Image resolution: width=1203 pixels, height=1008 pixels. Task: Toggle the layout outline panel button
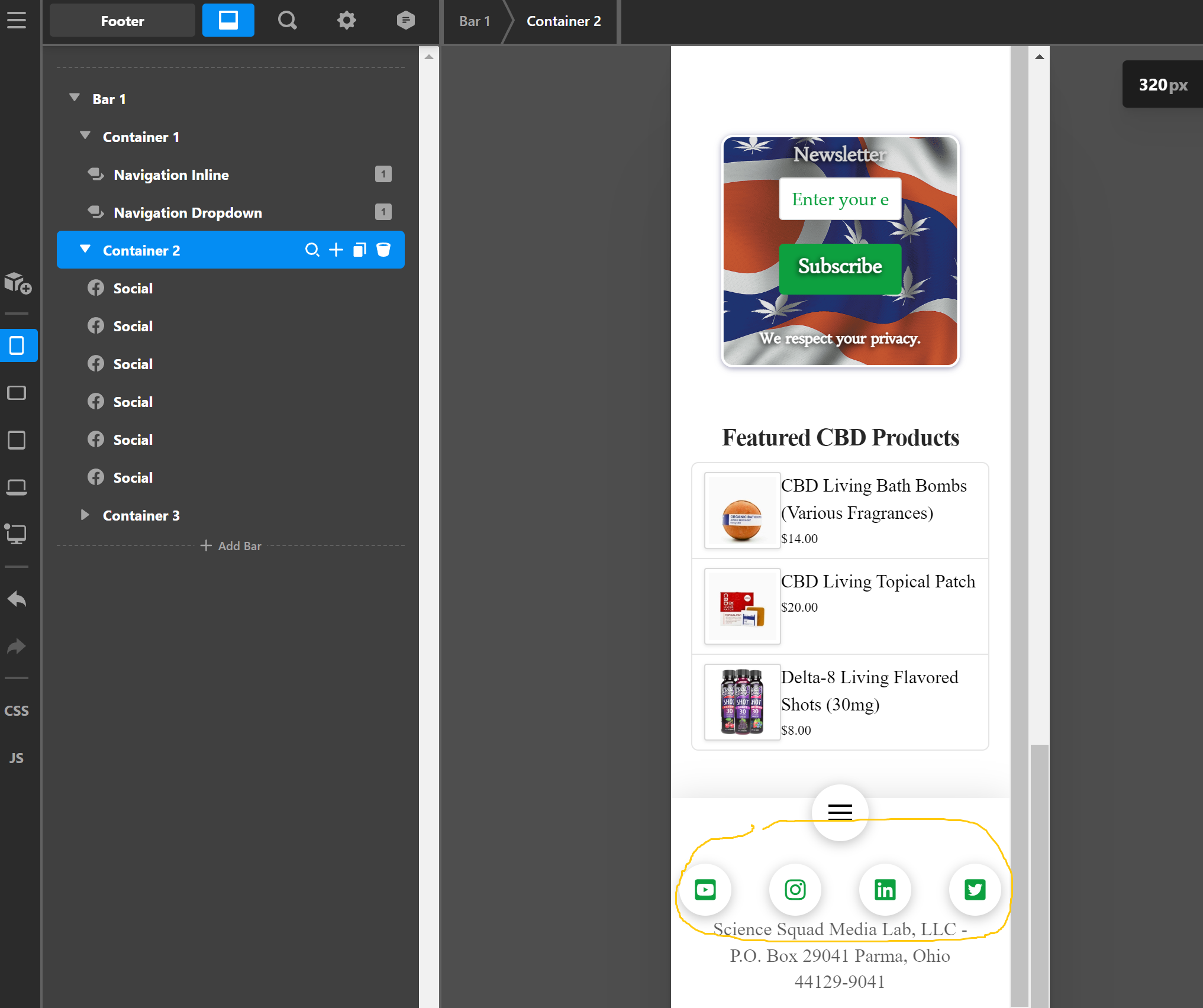click(x=228, y=21)
